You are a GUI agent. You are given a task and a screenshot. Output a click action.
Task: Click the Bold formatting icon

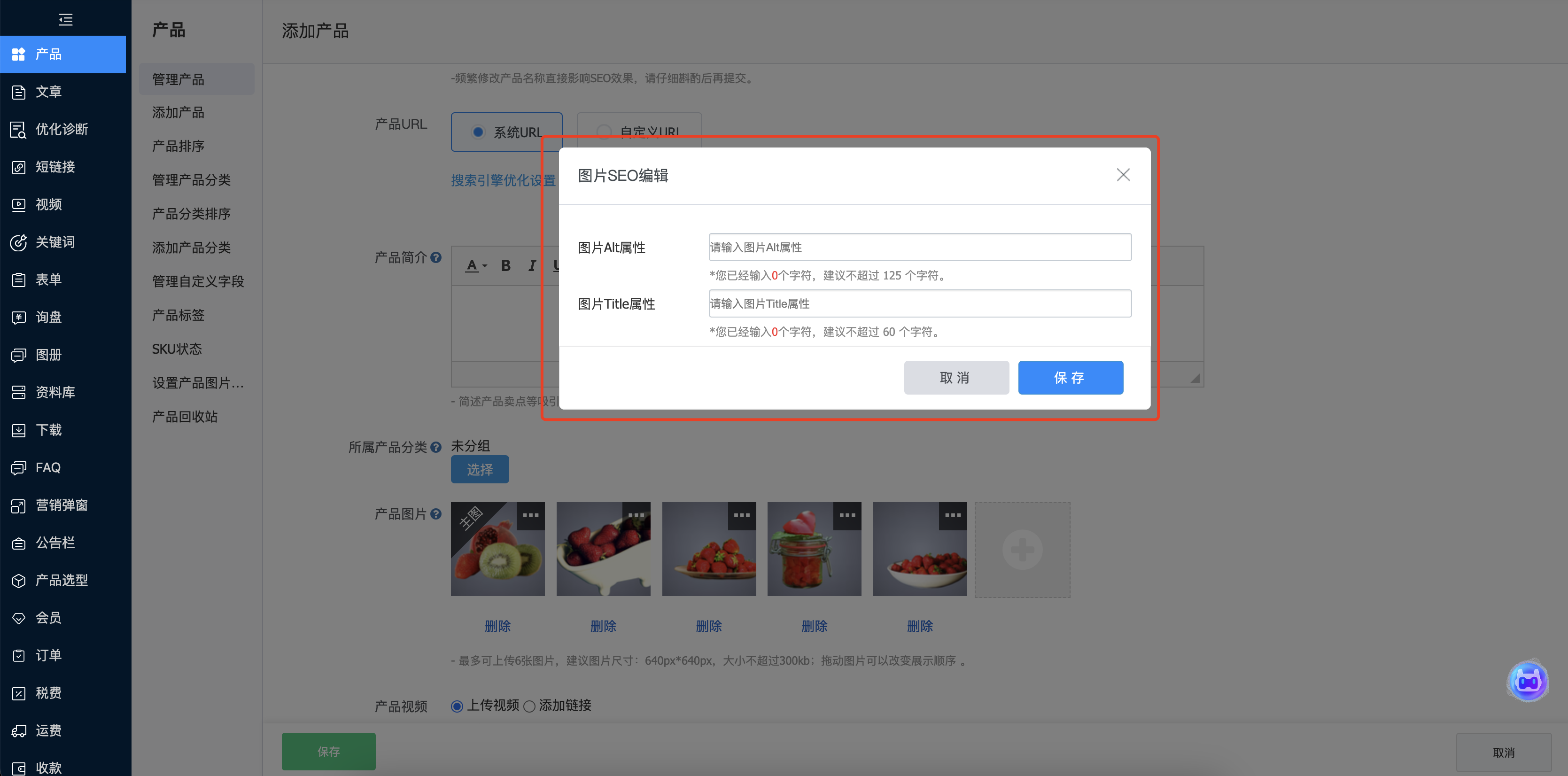pyautogui.click(x=505, y=265)
